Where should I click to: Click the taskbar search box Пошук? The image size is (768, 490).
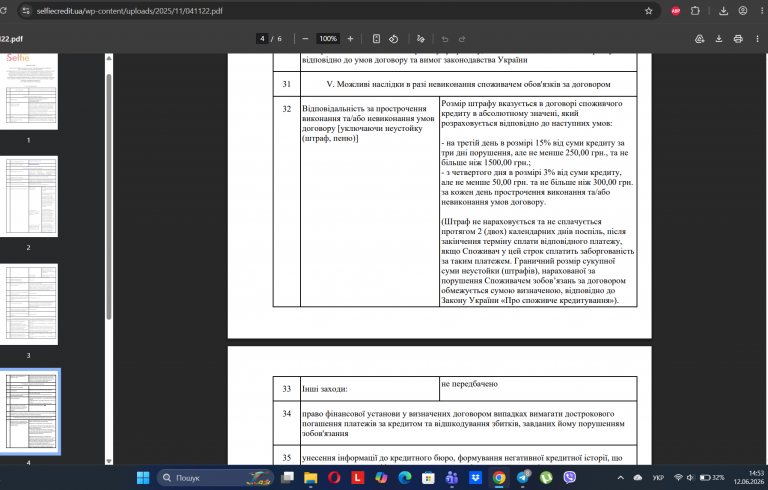[215, 477]
